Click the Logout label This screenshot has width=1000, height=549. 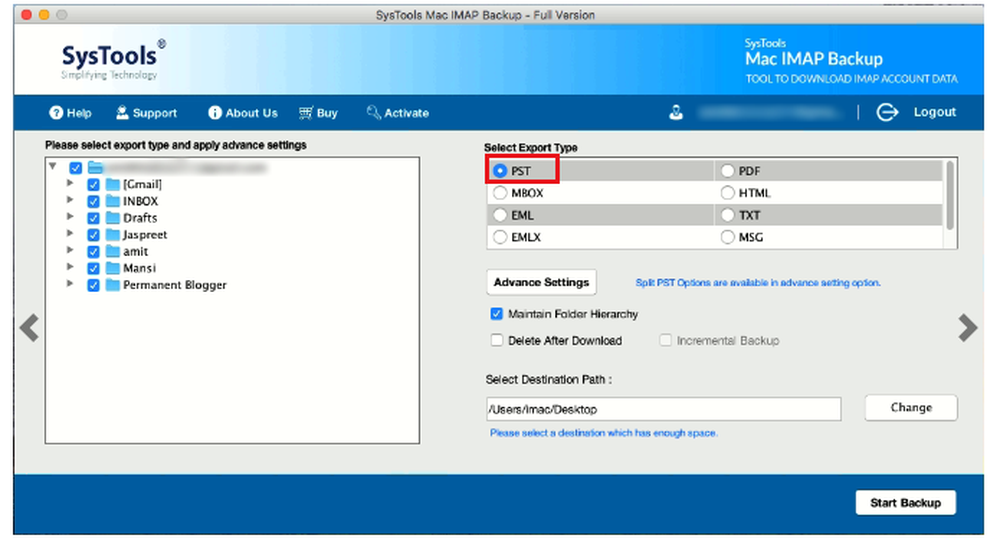[934, 112]
